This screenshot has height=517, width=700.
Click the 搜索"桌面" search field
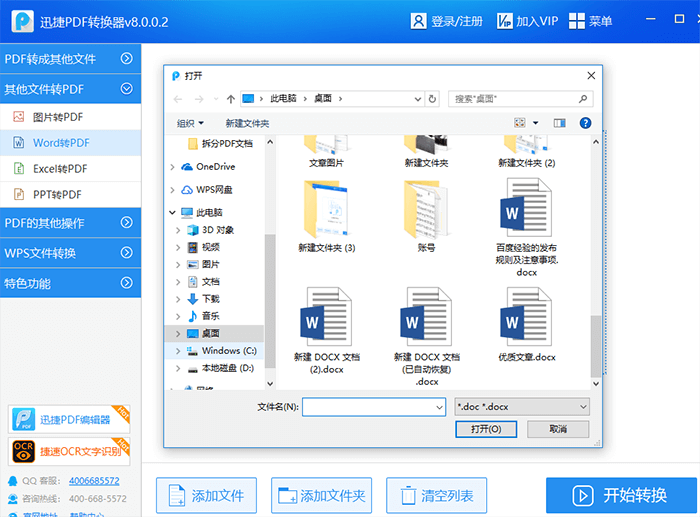[521, 99]
